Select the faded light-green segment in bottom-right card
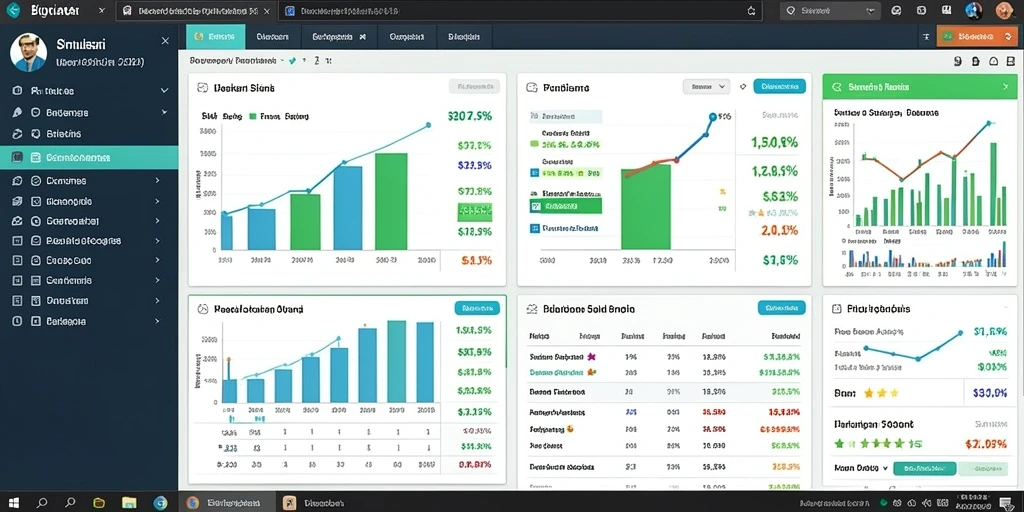This screenshot has width=1024, height=512. click(x=982, y=468)
